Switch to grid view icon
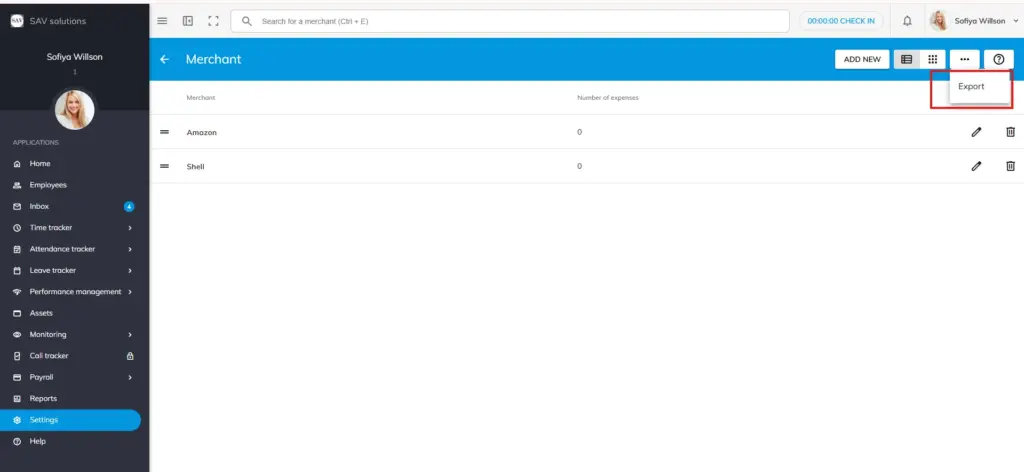The image size is (1024, 472). (933, 59)
